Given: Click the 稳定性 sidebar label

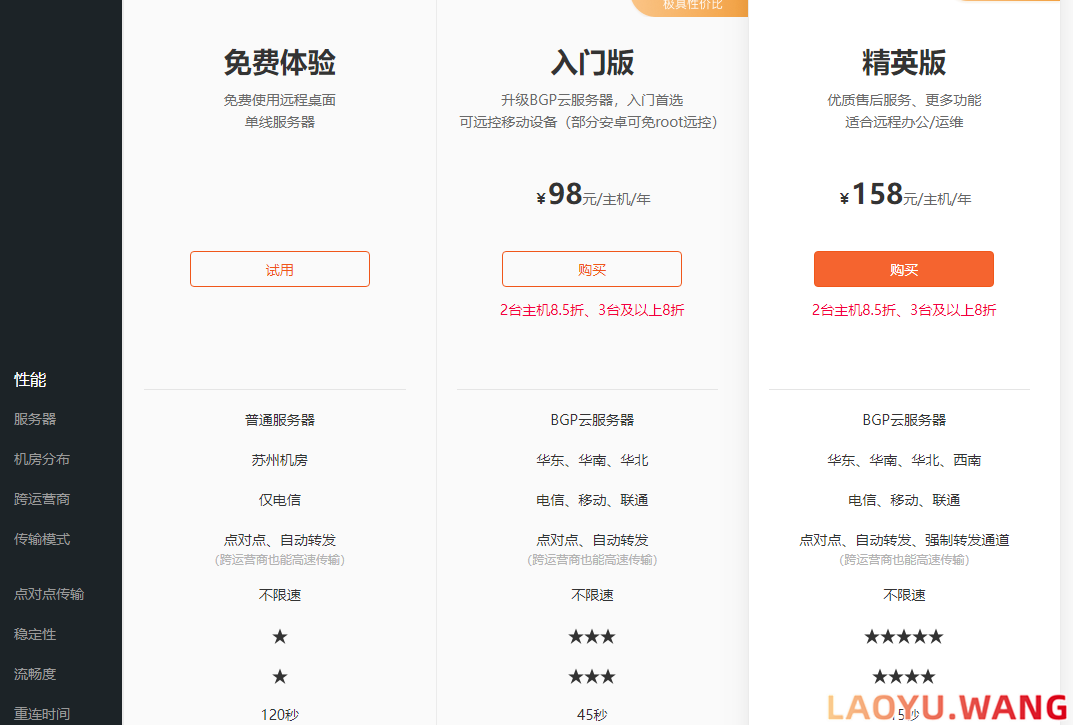Looking at the screenshot, I should coord(35,635).
